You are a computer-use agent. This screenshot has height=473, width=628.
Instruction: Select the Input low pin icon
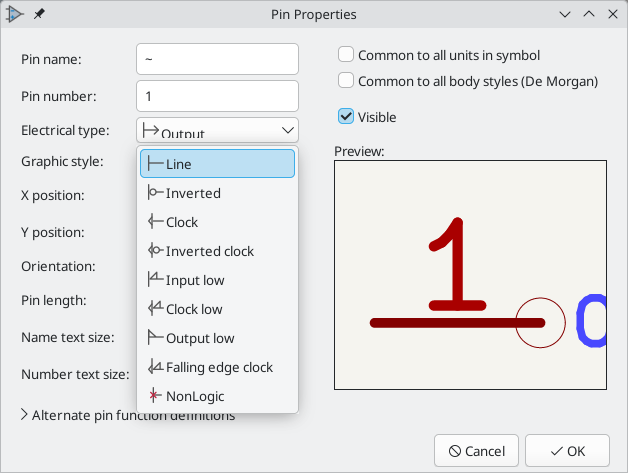point(155,280)
